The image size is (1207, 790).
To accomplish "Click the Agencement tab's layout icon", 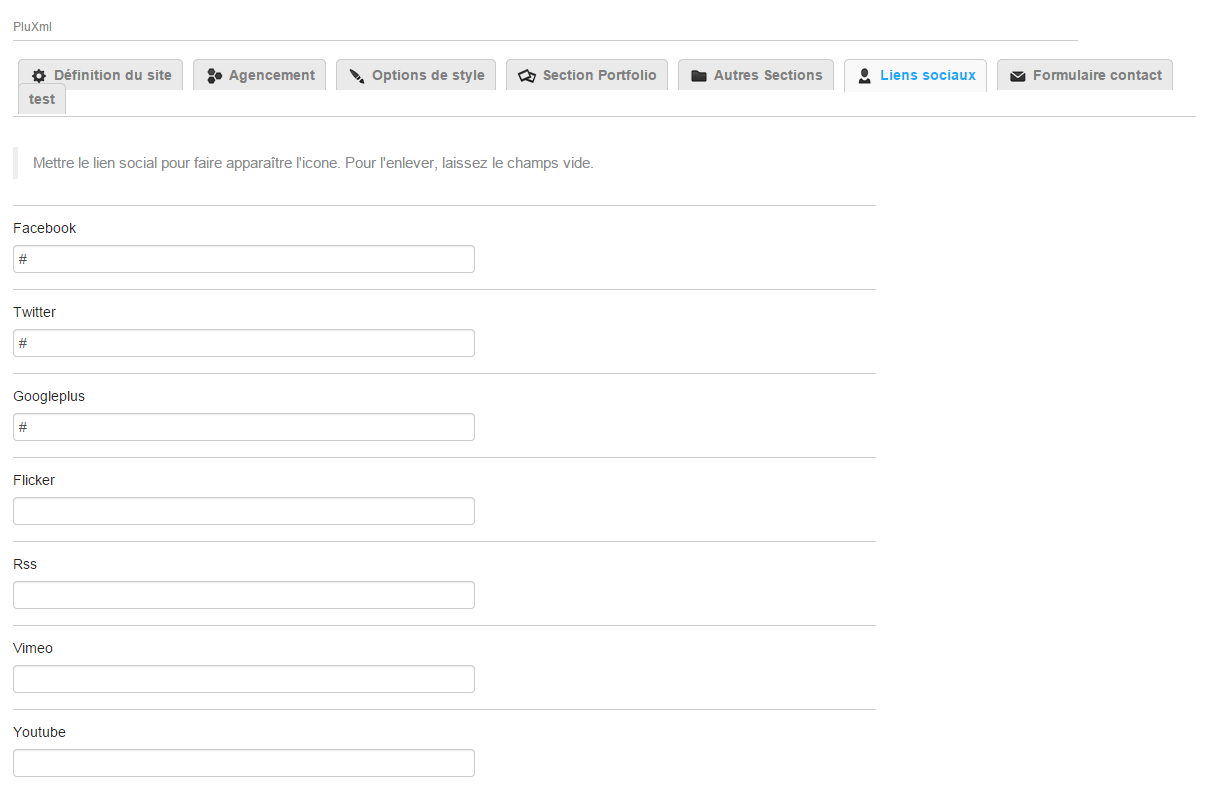I will point(214,76).
